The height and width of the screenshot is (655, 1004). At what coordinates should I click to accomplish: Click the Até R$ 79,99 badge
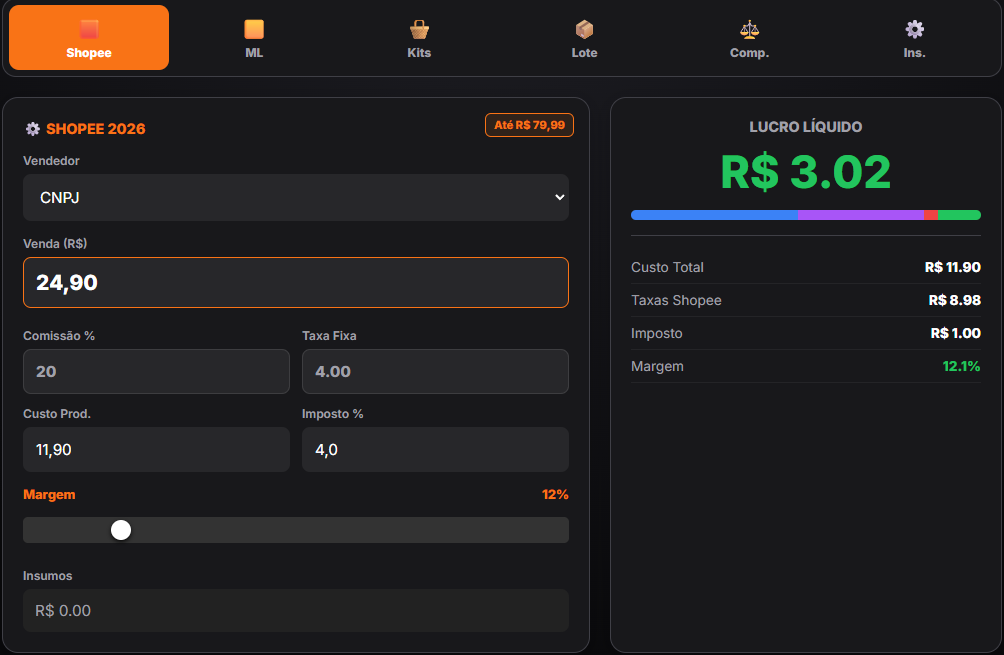[529, 125]
